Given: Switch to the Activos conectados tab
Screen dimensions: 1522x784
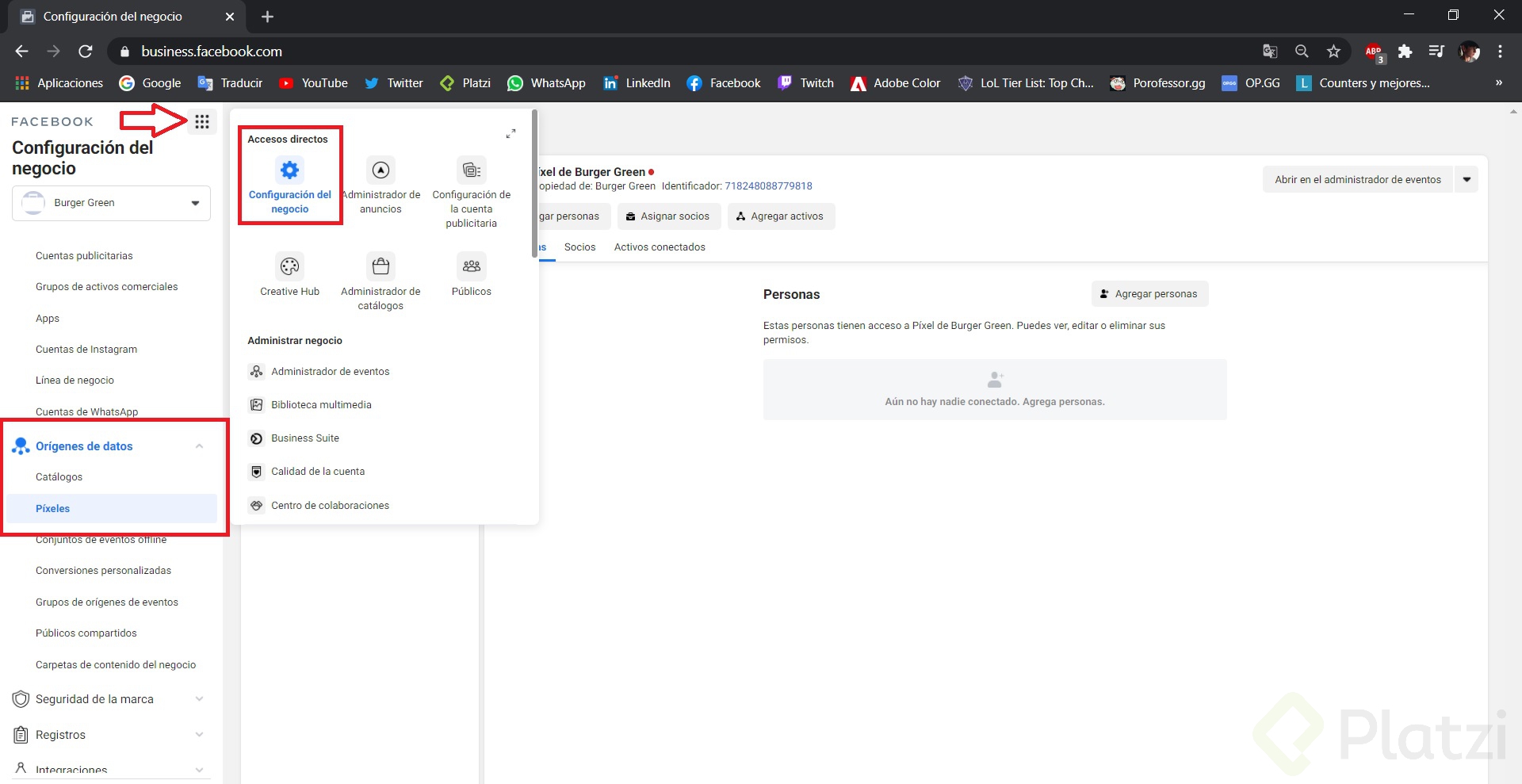Looking at the screenshot, I should [660, 247].
